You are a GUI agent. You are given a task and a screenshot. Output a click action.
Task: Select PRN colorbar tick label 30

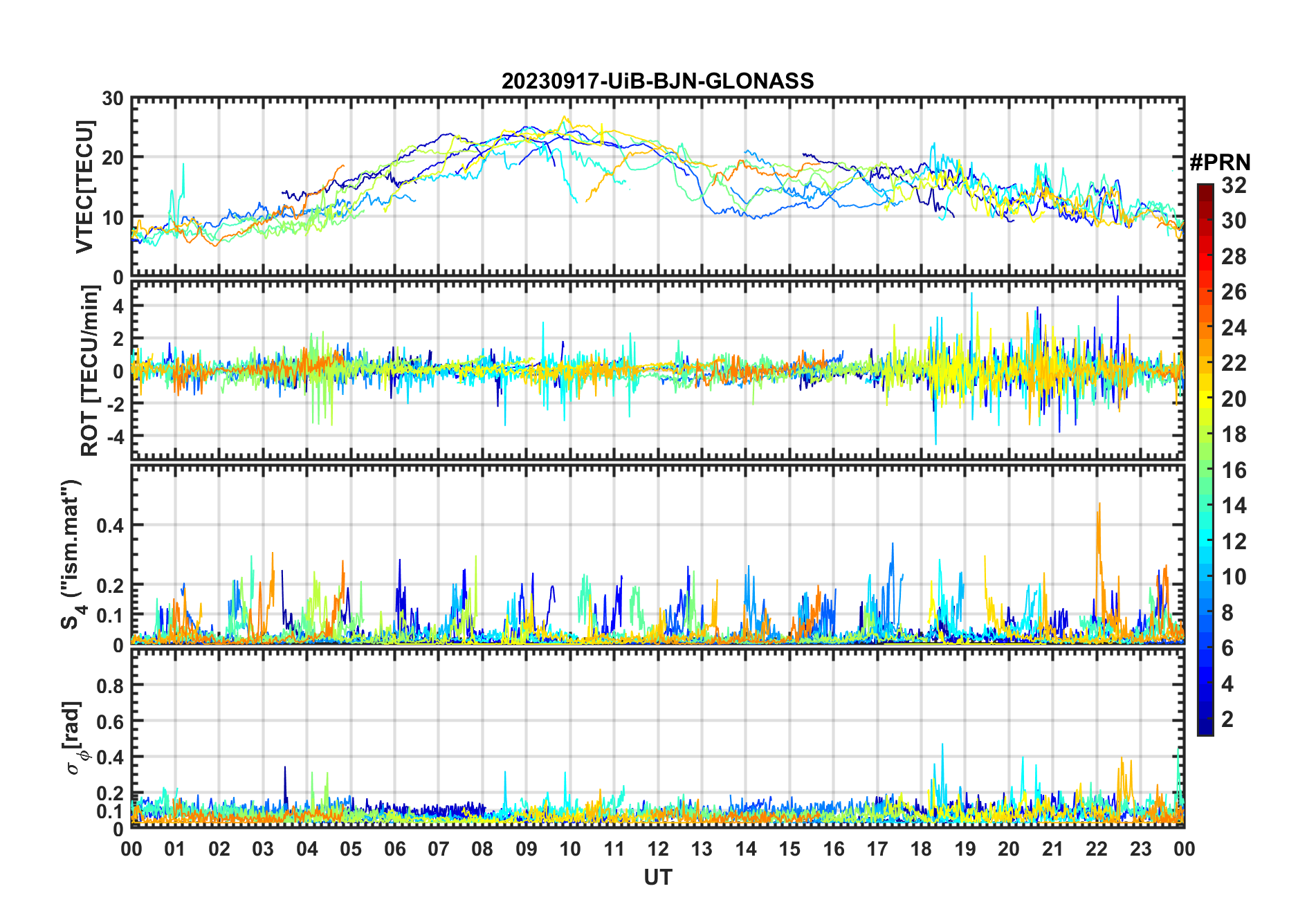tap(1234, 221)
